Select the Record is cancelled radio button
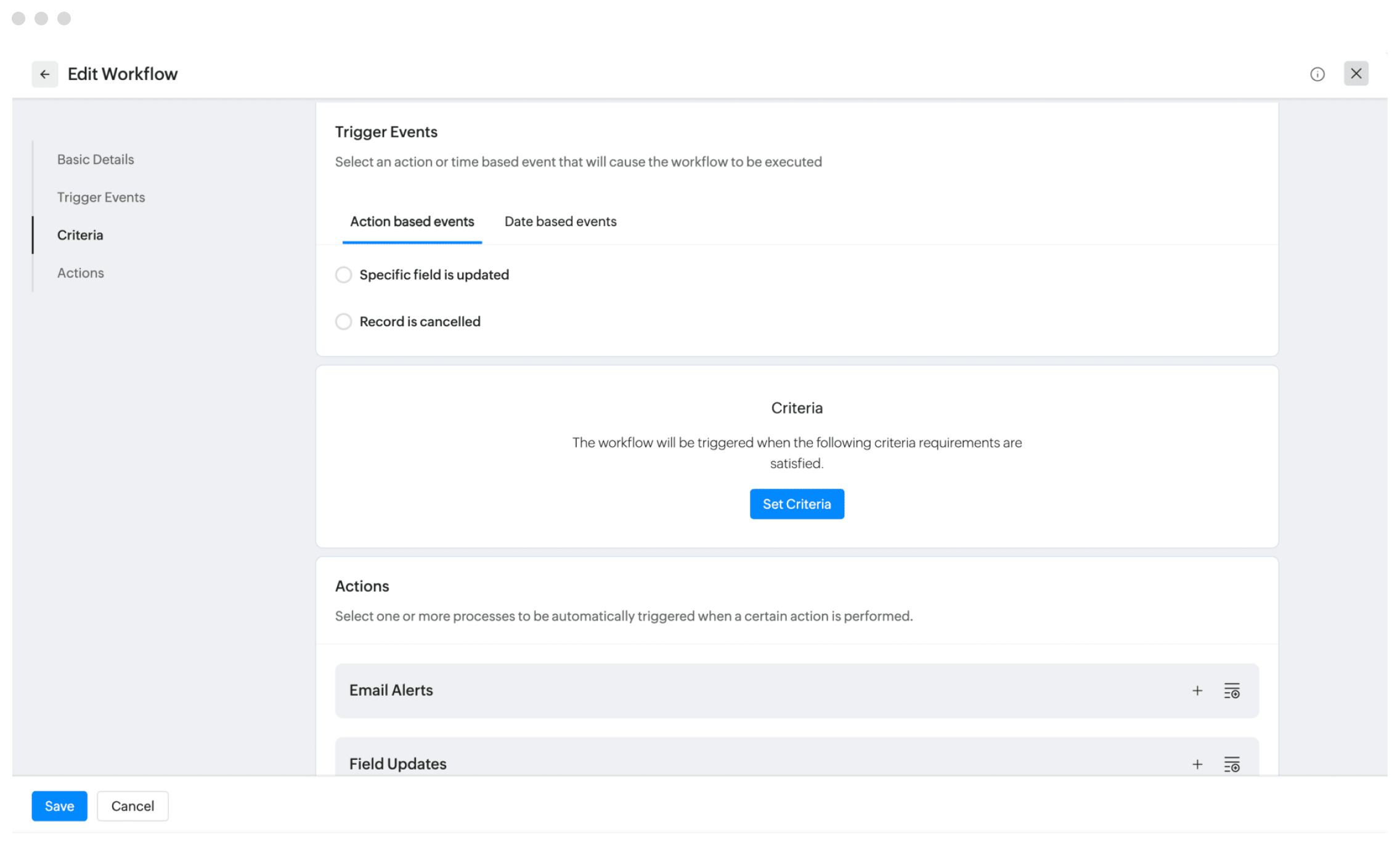The width and height of the screenshot is (1400, 853). 343,321
